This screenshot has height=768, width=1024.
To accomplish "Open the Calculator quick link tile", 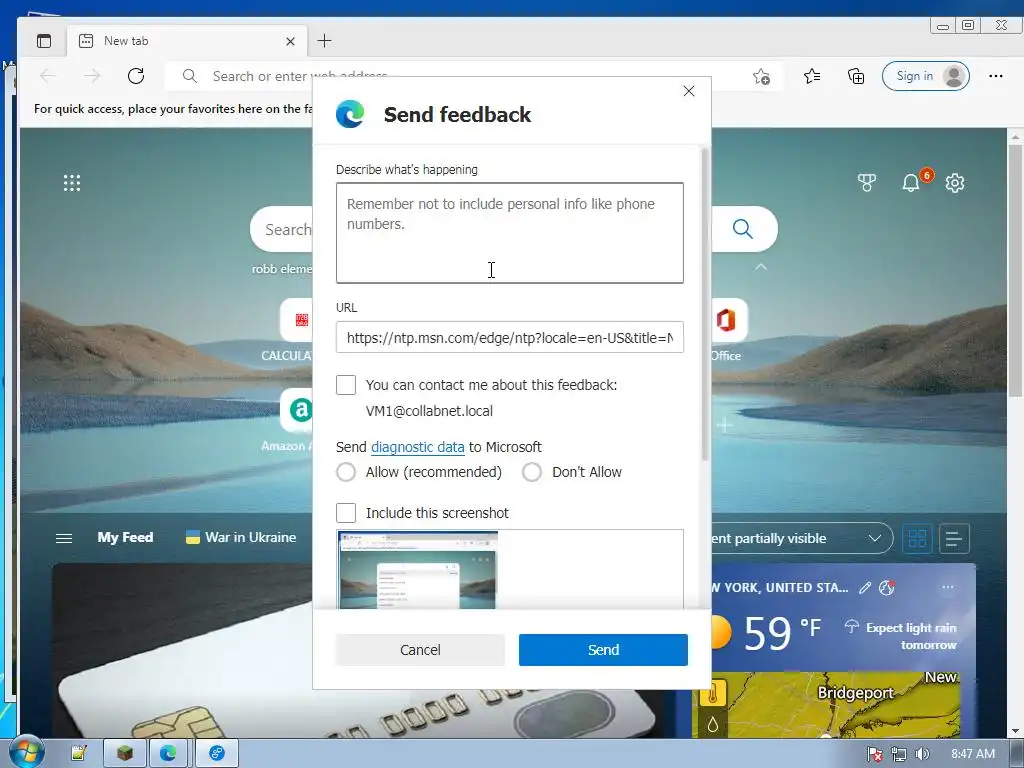I will (297, 321).
